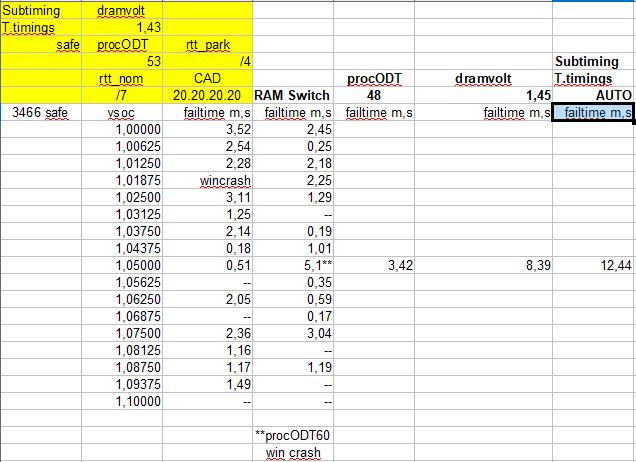This screenshot has height=462, width=636.
Task: Select the vsoc value 1,00625
Action: coord(122,146)
